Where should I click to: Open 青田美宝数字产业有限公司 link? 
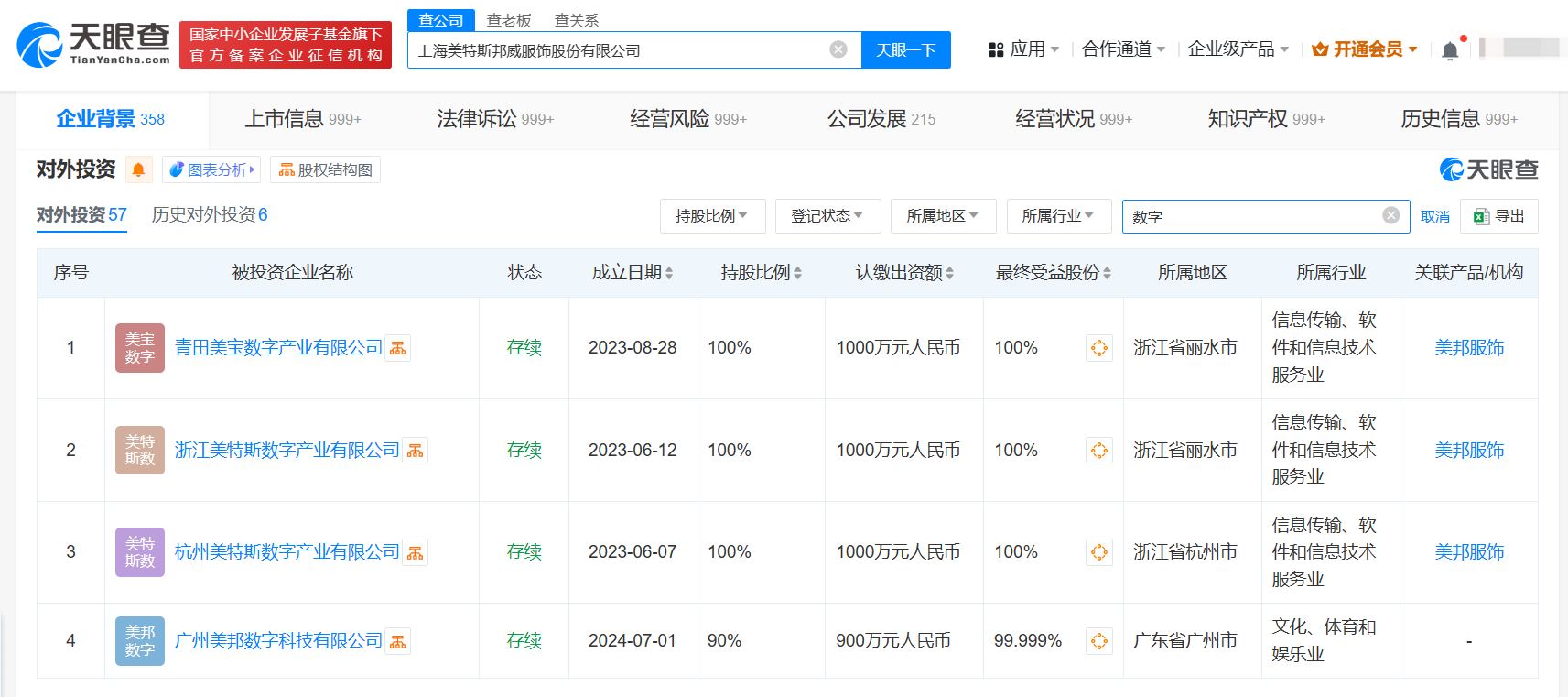tap(278, 348)
